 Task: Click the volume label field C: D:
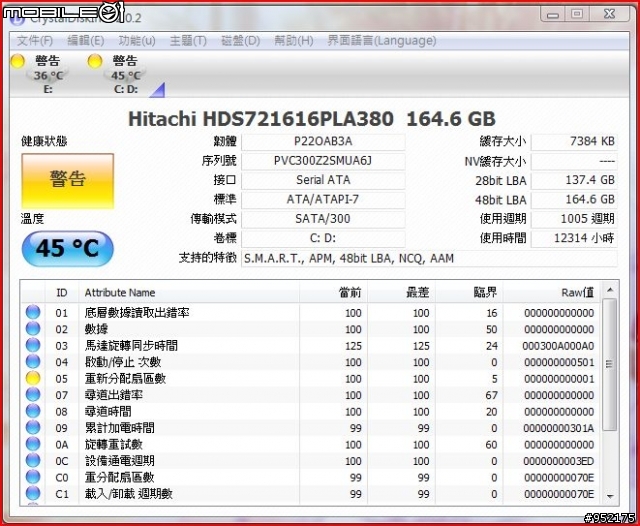tap(323, 238)
